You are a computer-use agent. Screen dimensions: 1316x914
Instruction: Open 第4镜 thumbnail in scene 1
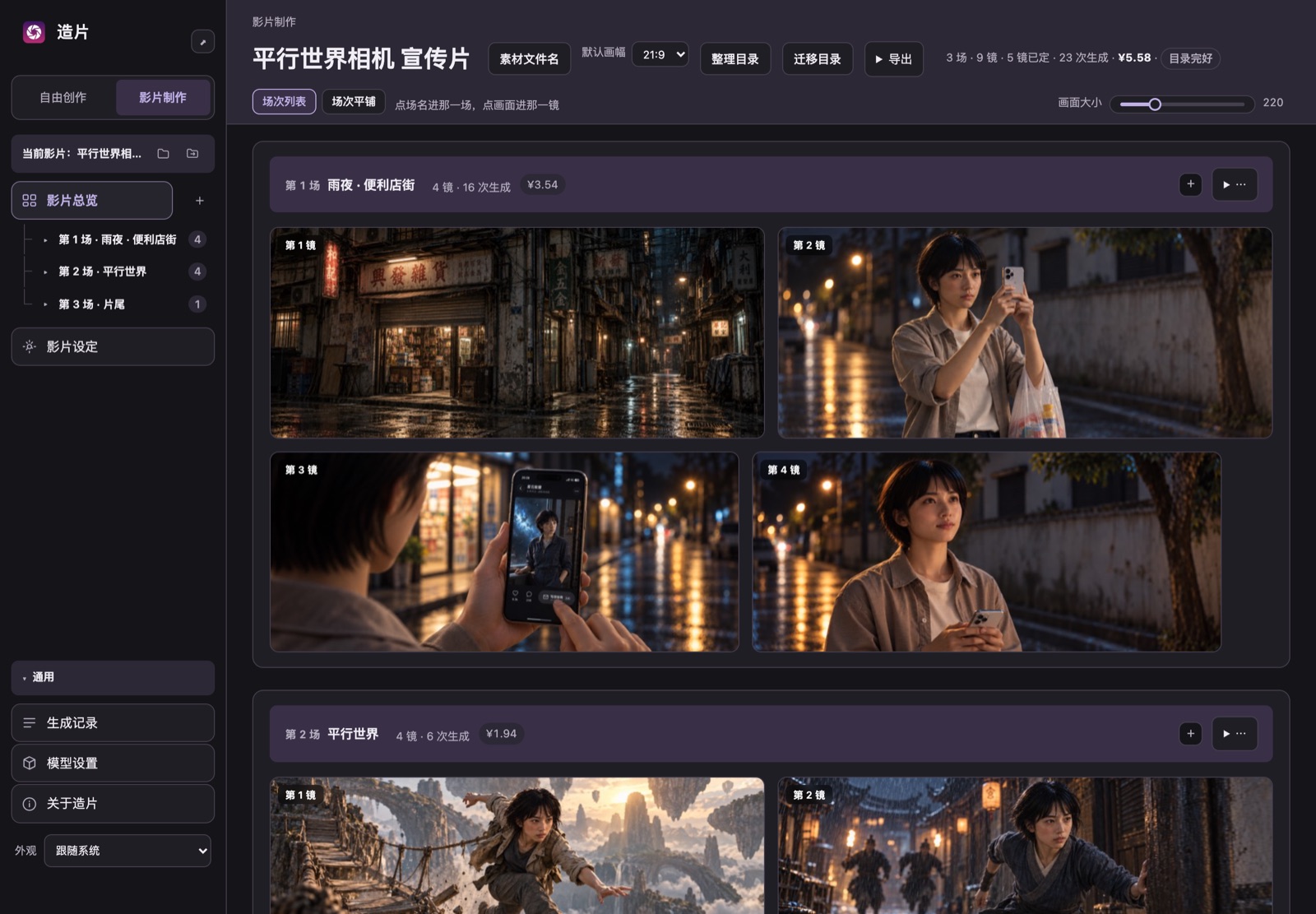987,552
